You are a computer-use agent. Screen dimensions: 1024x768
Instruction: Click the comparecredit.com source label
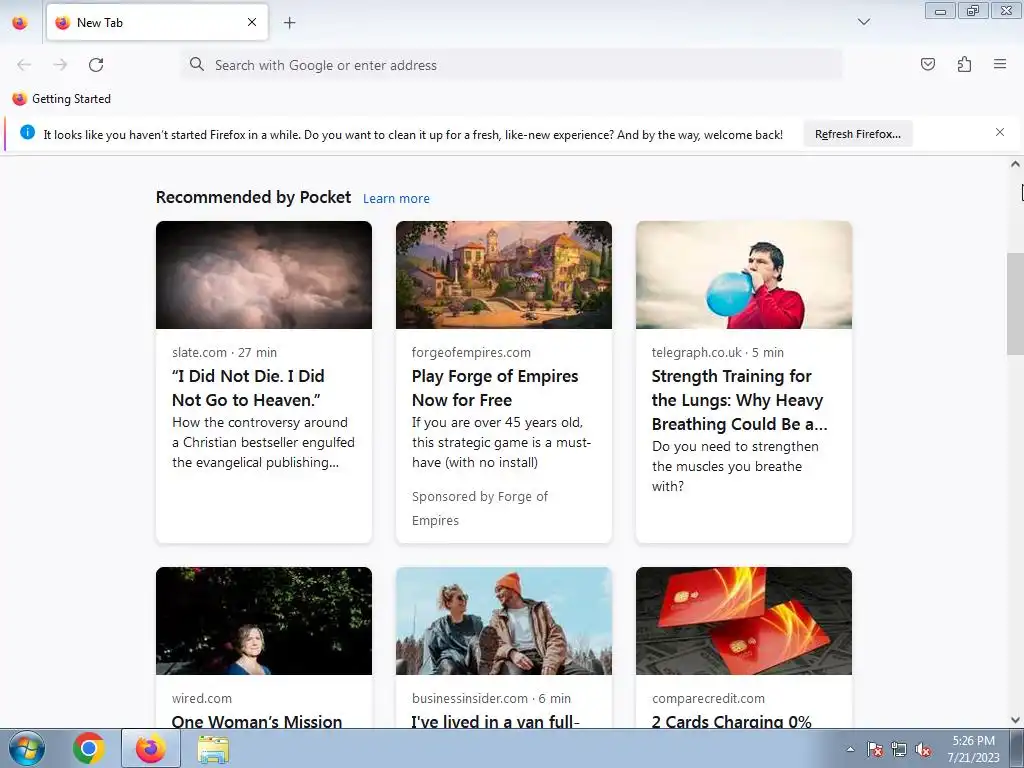(x=708, y=698)
